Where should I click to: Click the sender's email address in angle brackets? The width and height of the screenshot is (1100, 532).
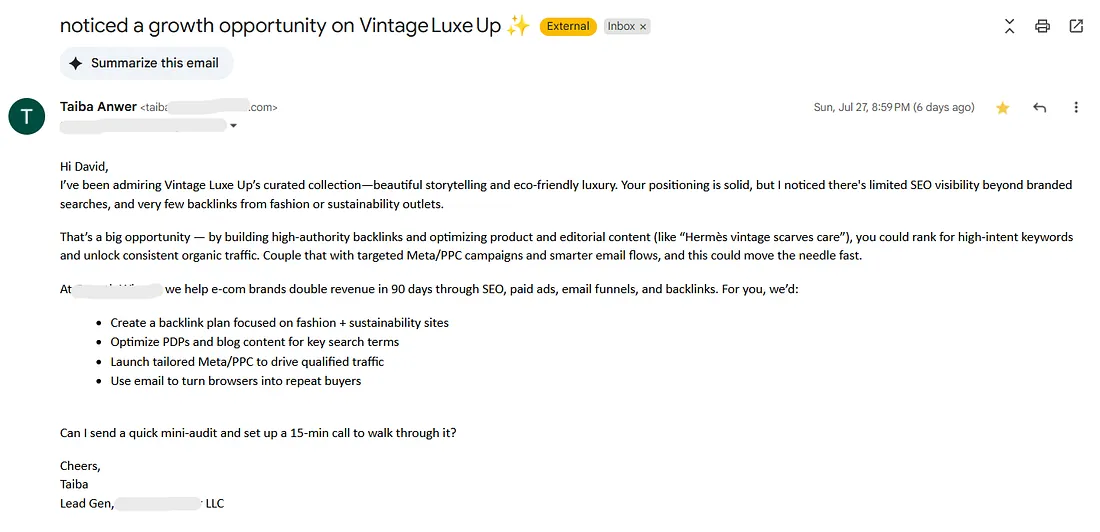(209, 108)
